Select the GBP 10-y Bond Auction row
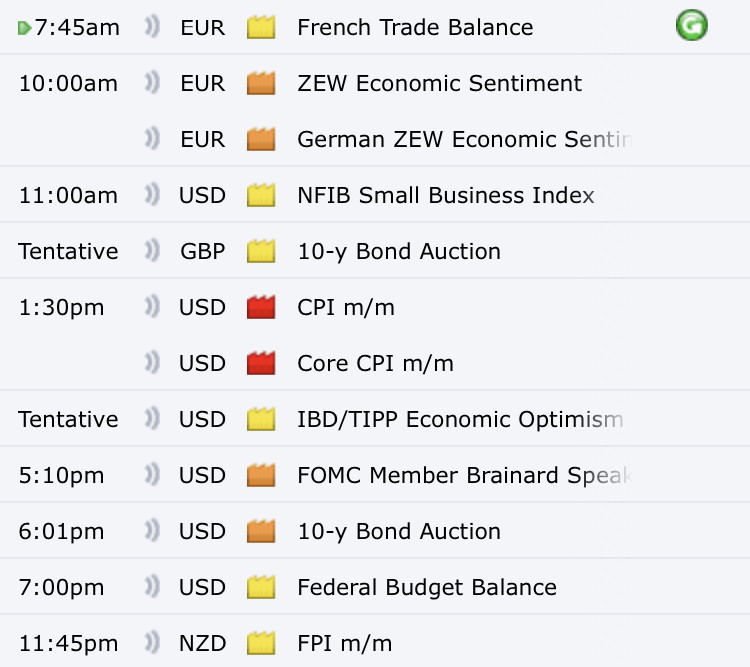The image size is (750, 667). [x=375, y=251]
